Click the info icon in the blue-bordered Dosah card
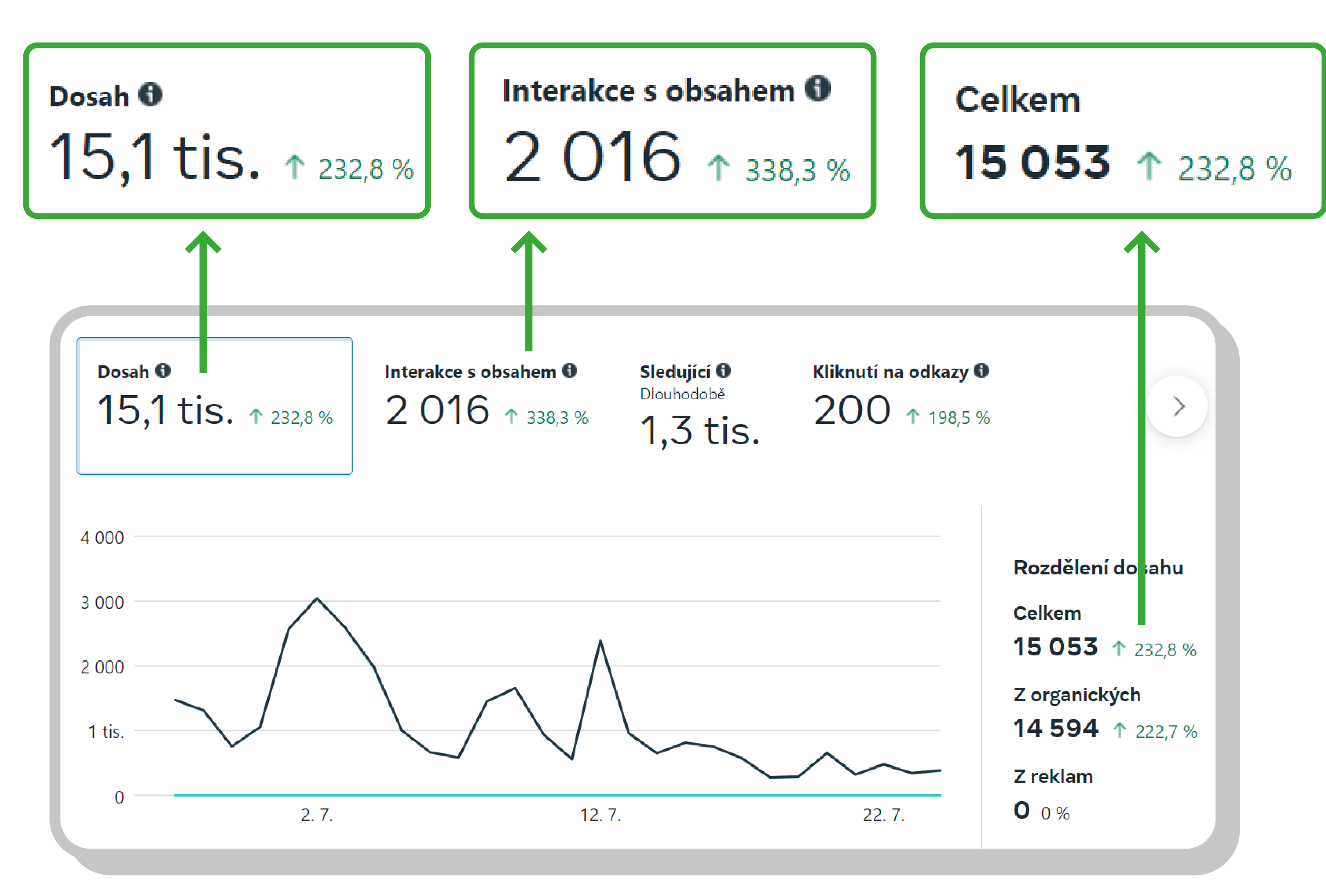The width and height of the screenshot is (1326, 896). pyautogui.click(x=163, y=371)
